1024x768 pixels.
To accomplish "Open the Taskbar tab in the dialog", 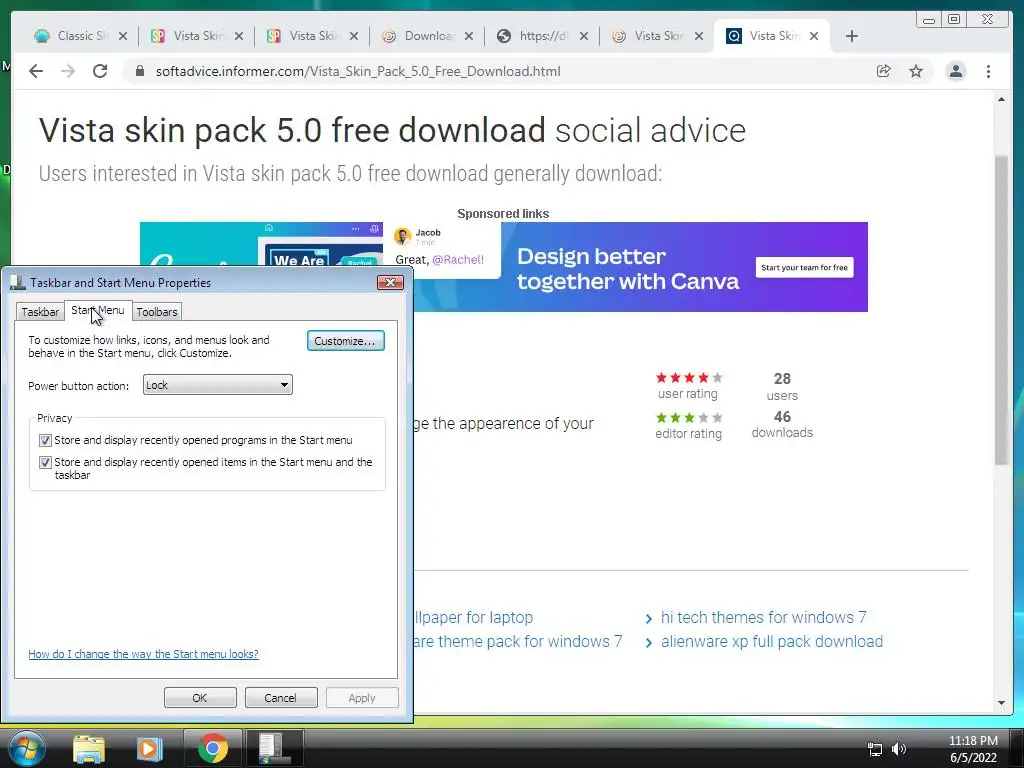I will (40, 312).
